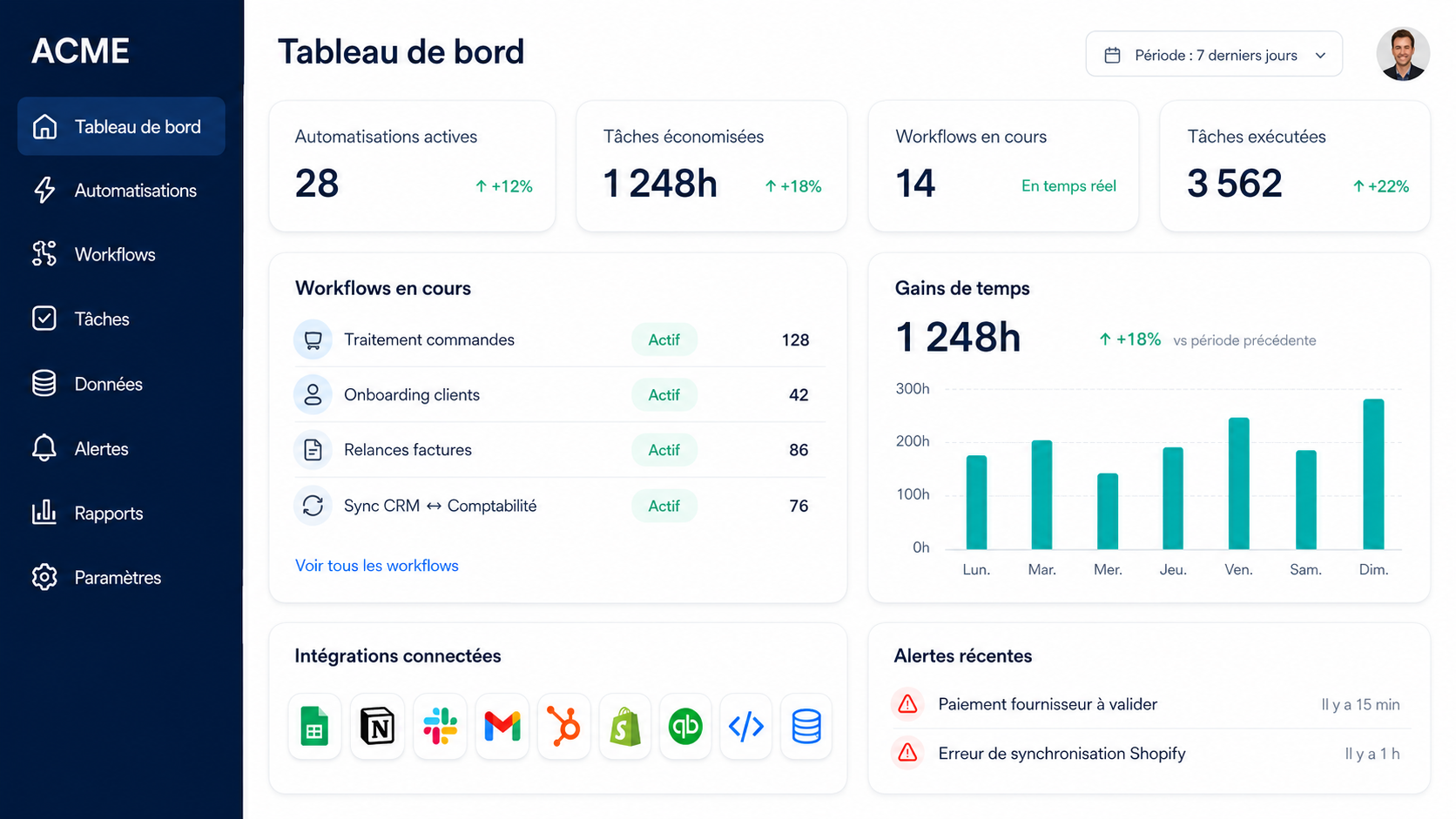Open the blue database integration
Viewport: 1456px width, 819px height.
806,726
